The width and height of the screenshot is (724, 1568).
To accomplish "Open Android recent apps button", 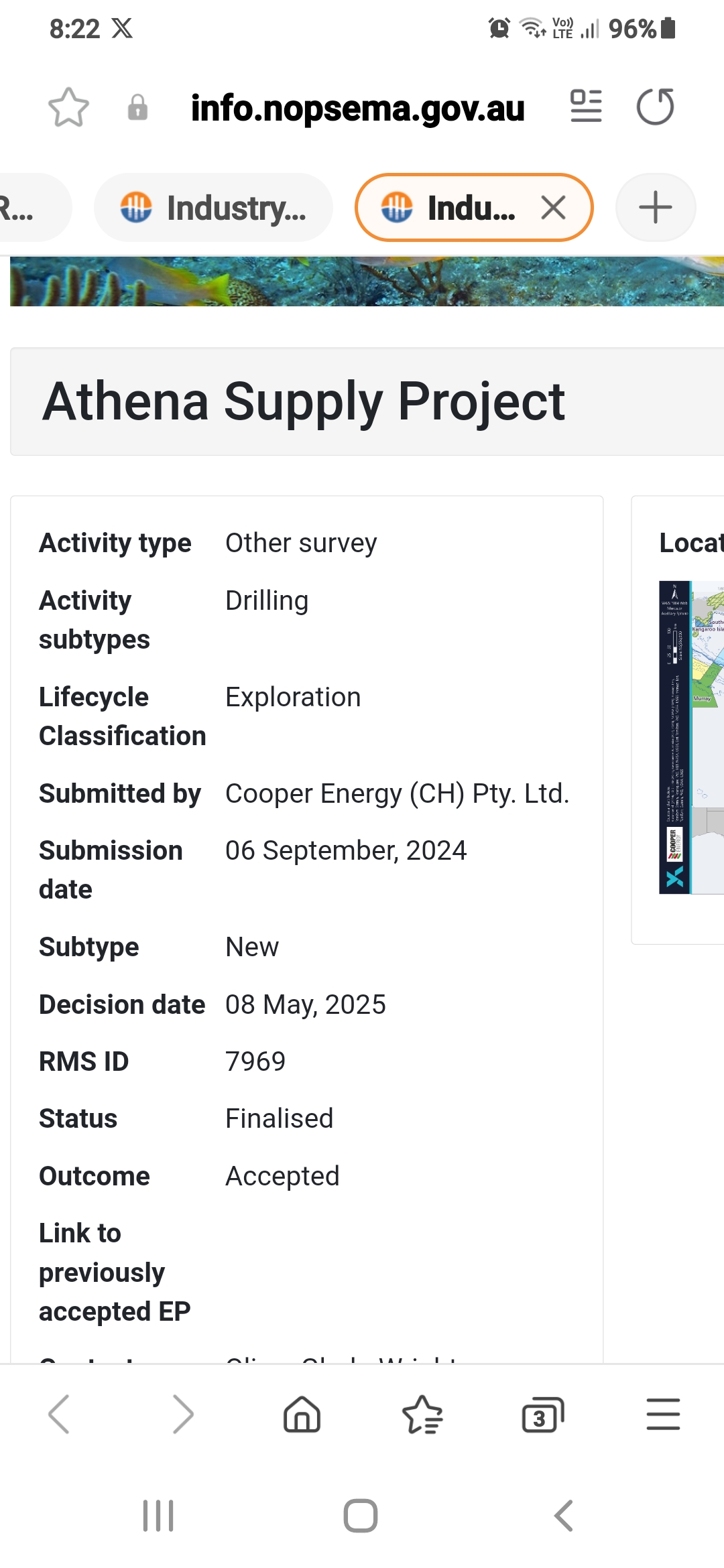I will tap(158, 1516).
